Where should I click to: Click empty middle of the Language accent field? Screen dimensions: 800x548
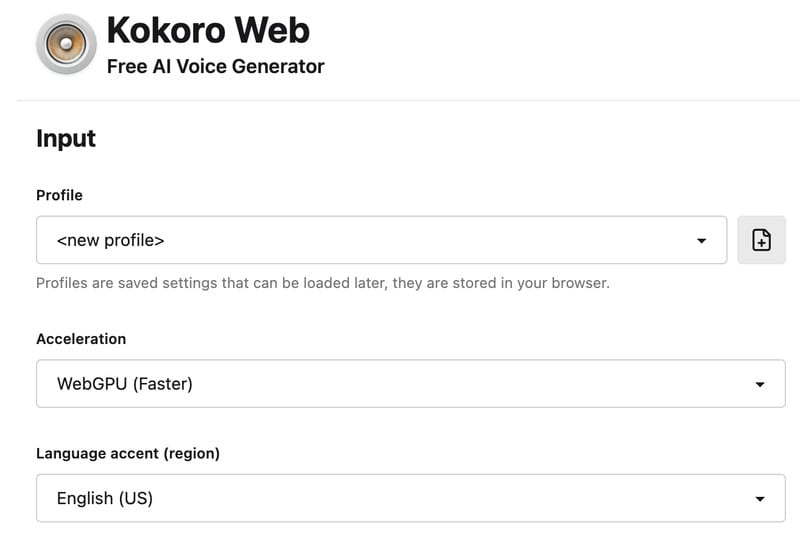coord(450,498)
